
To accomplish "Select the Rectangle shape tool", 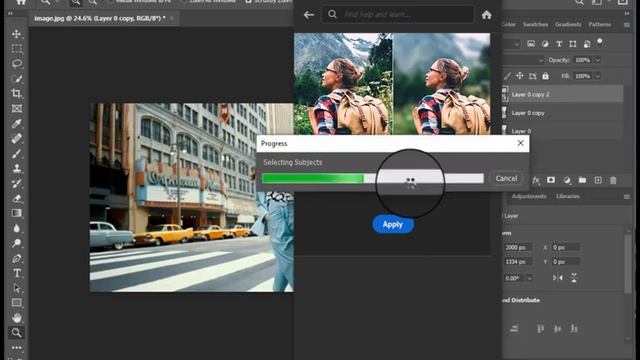I will point(17,303).
